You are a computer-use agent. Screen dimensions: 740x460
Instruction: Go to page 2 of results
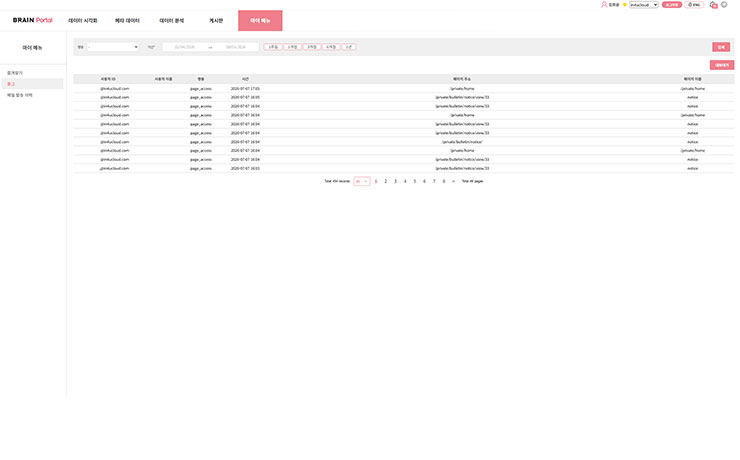[386, 182]
